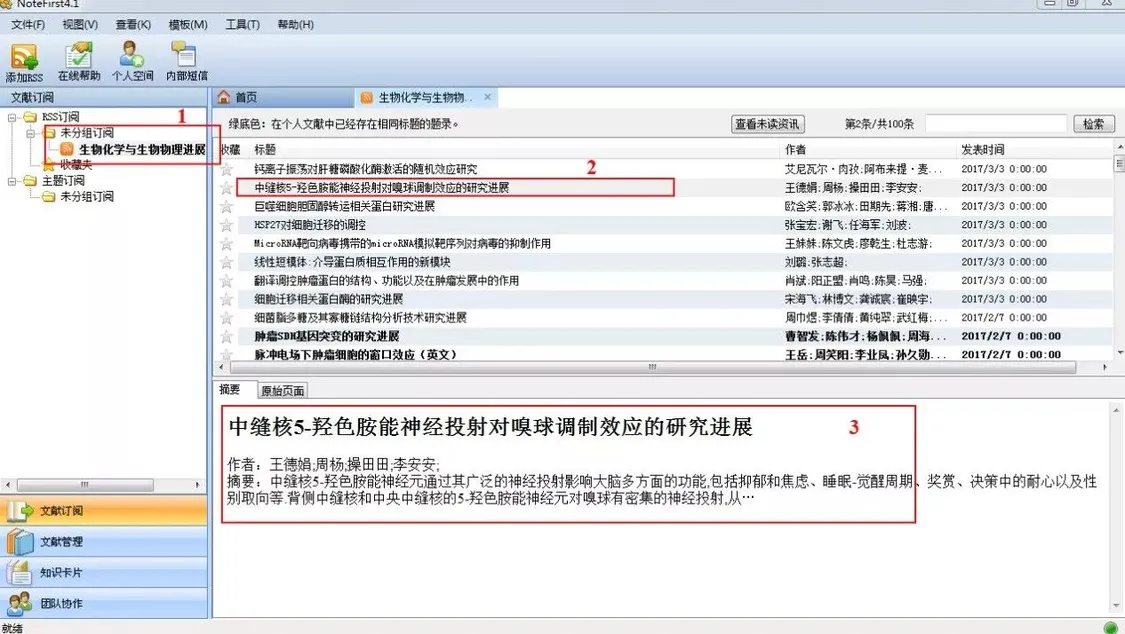Click the 收藏夹 star icon in tree
This screenshot has height=634, width=1125.
click(x=49, y=165)
